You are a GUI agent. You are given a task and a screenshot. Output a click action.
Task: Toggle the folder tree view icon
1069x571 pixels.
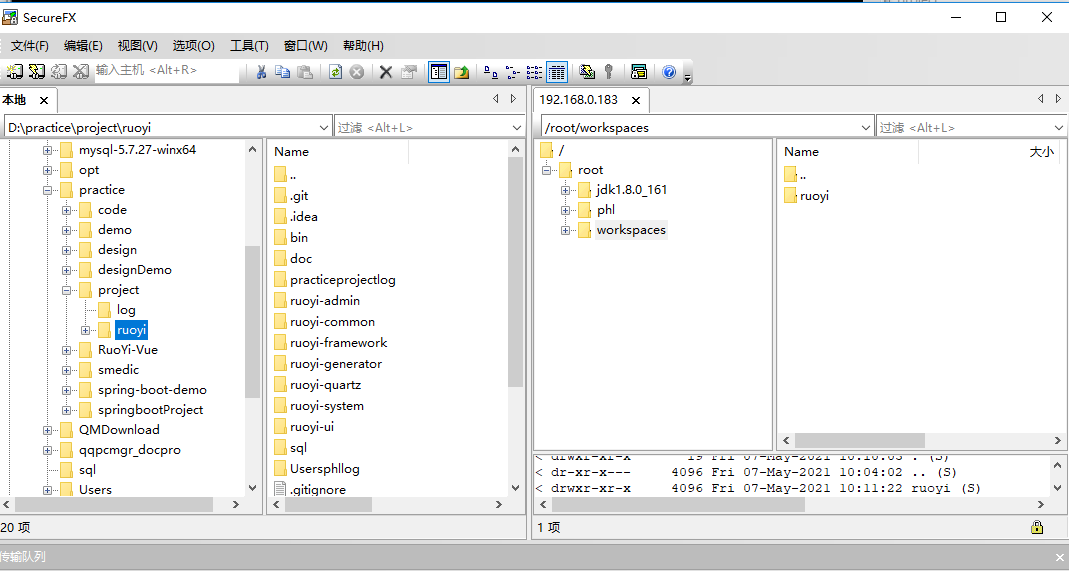click(438, 72)
